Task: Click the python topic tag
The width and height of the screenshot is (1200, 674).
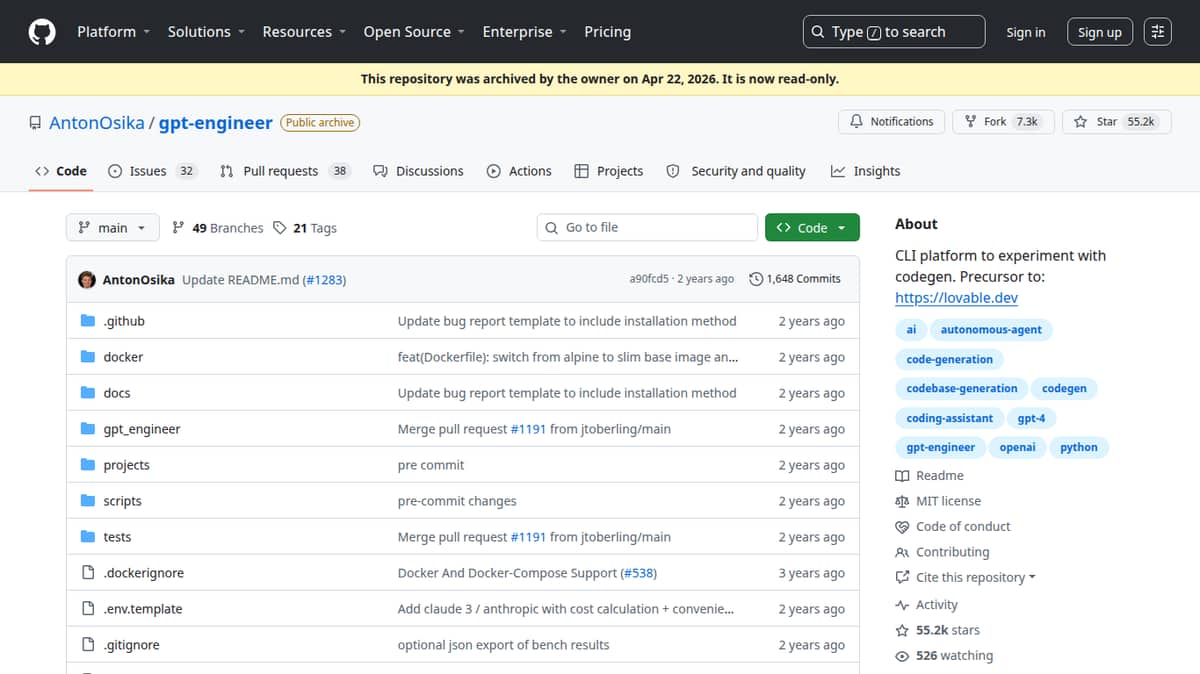Action: tap(1079, 448)
